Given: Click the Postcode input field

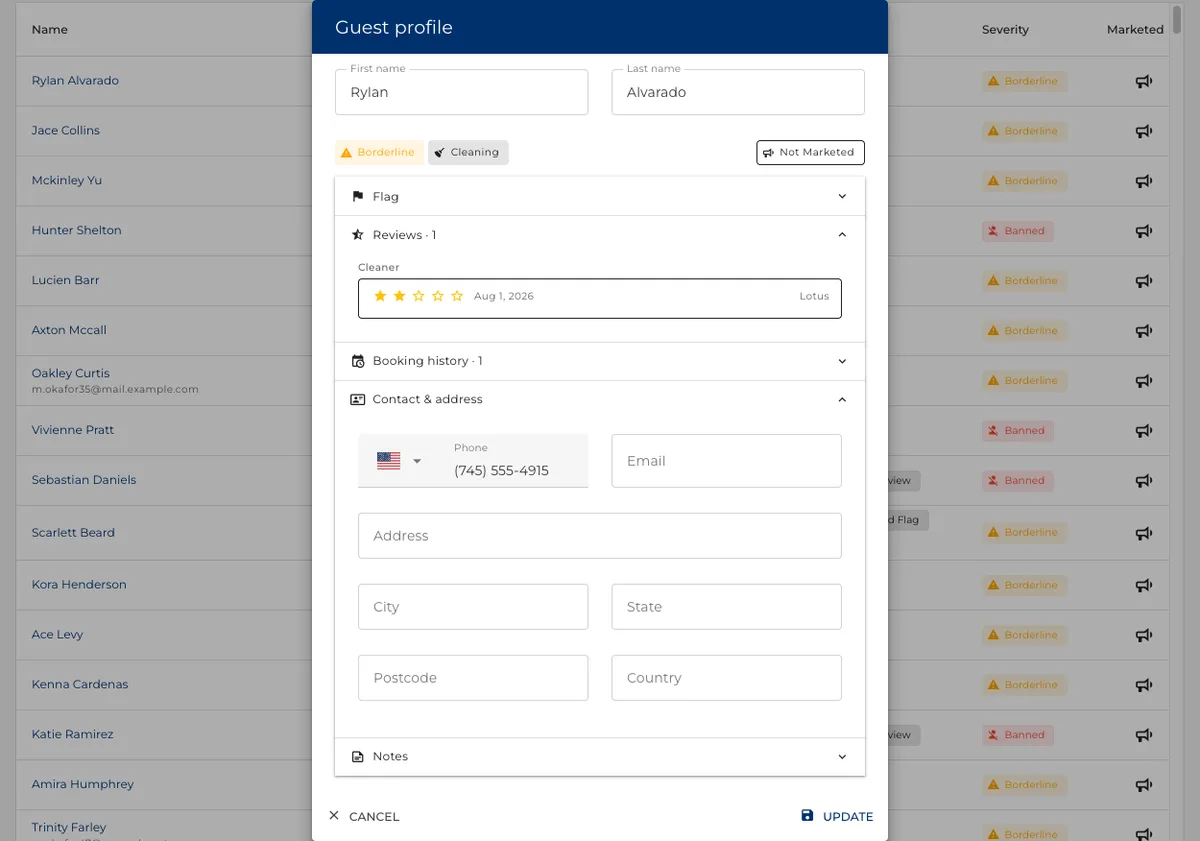Looking at the screenshot, I should tap(473, 678).
